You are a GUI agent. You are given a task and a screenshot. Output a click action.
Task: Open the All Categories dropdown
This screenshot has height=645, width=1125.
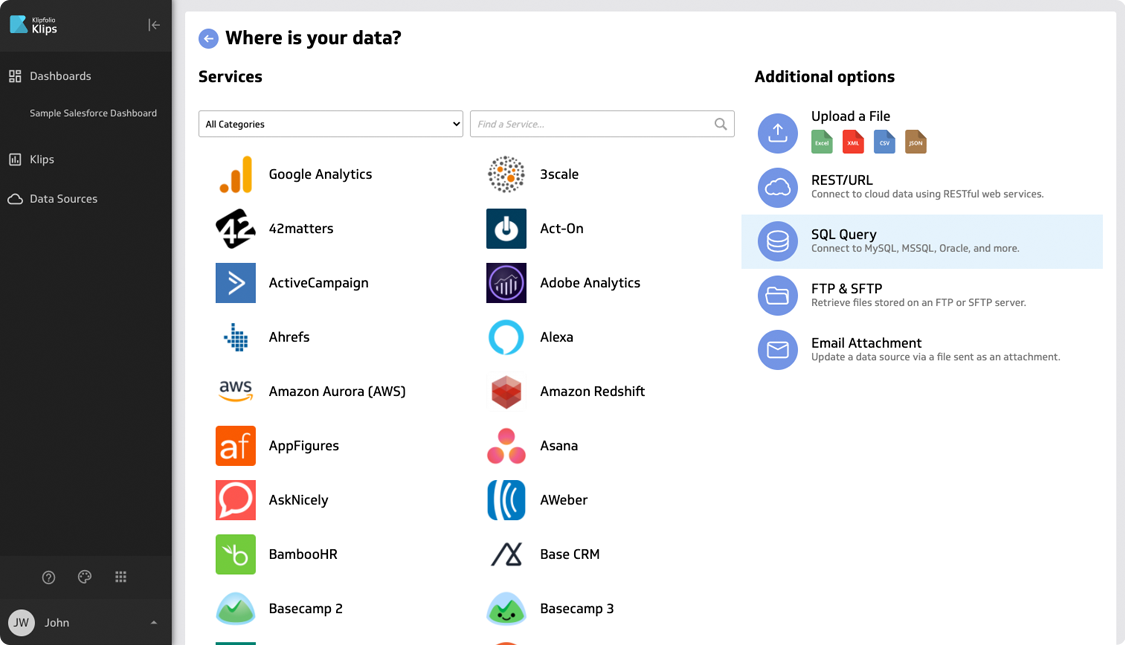pos(330,124)
